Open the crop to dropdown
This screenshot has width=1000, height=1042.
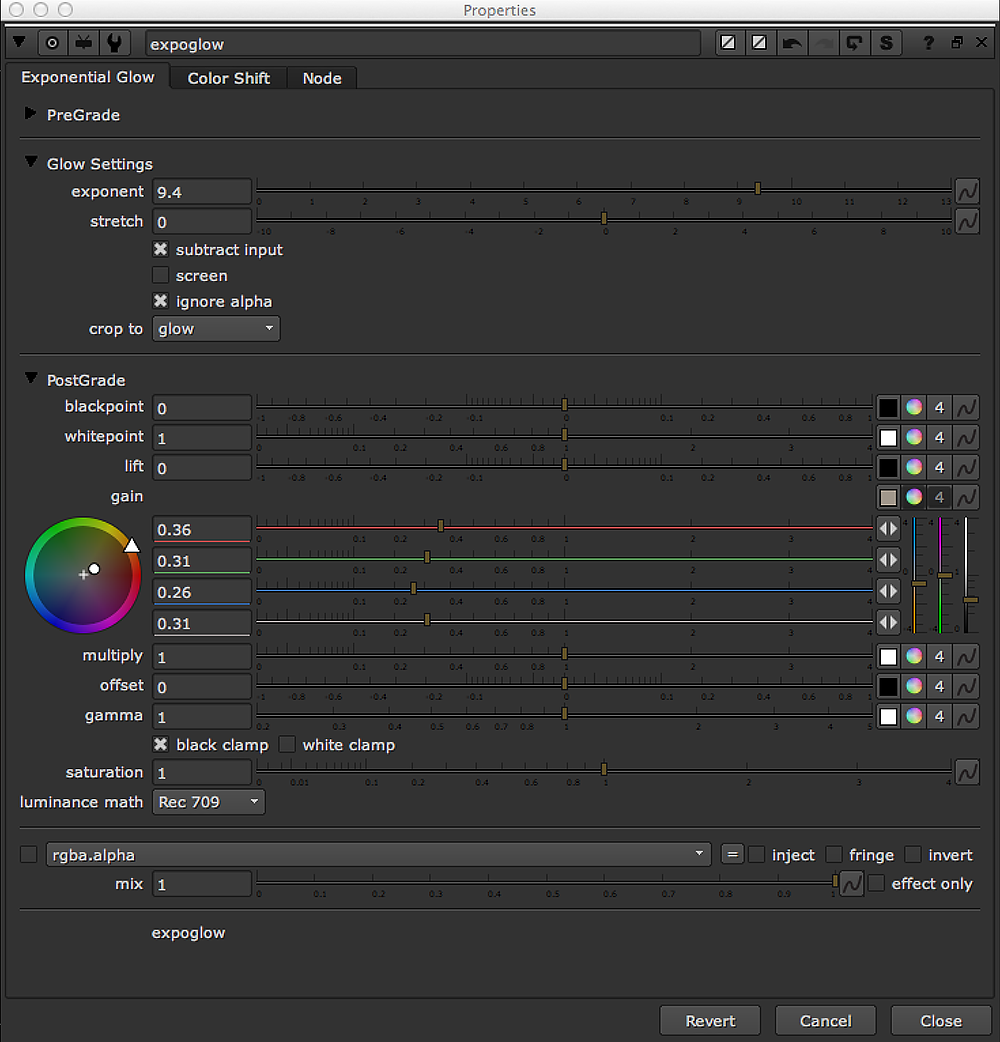coord(216,328)
